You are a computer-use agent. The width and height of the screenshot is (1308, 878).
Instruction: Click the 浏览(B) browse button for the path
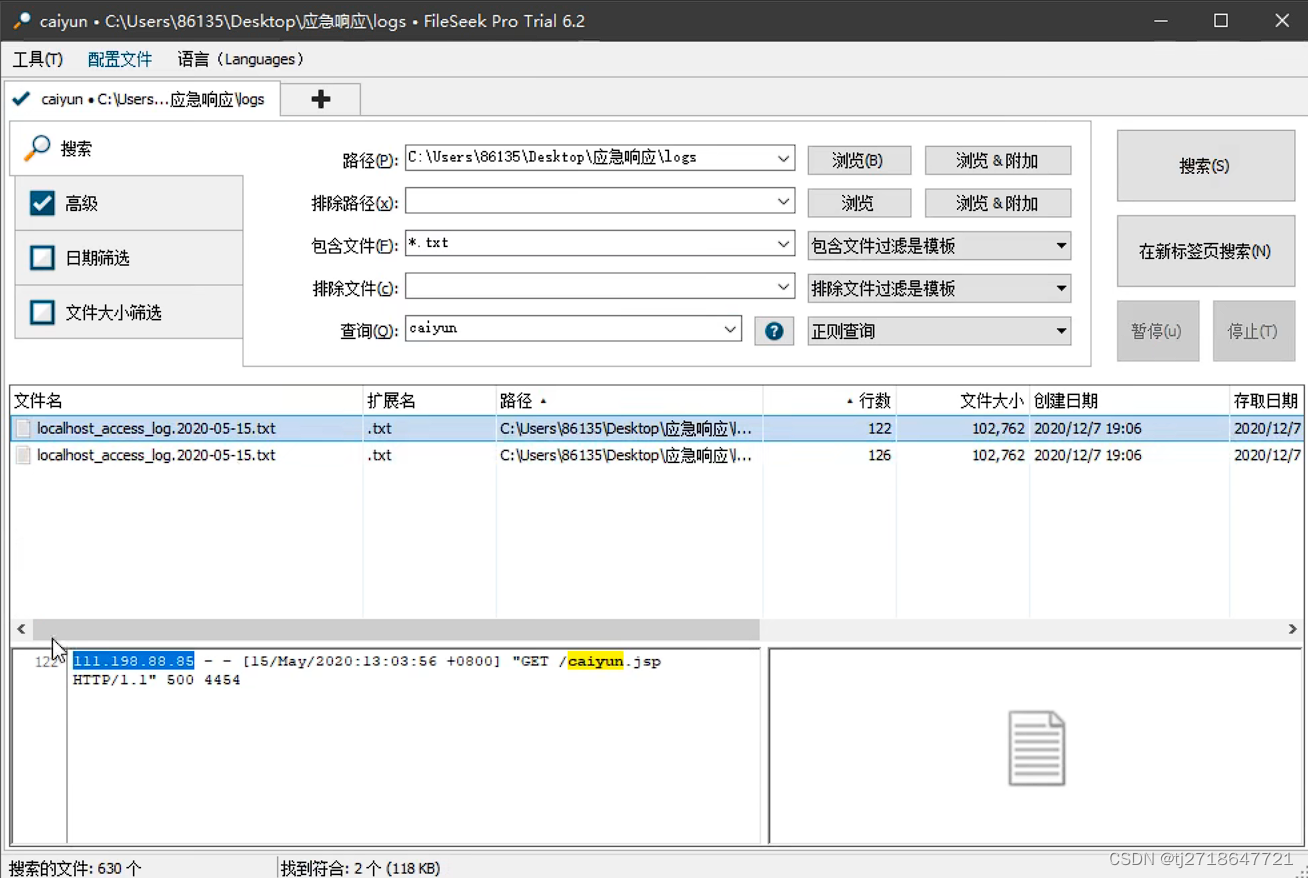tap(858, 159)
